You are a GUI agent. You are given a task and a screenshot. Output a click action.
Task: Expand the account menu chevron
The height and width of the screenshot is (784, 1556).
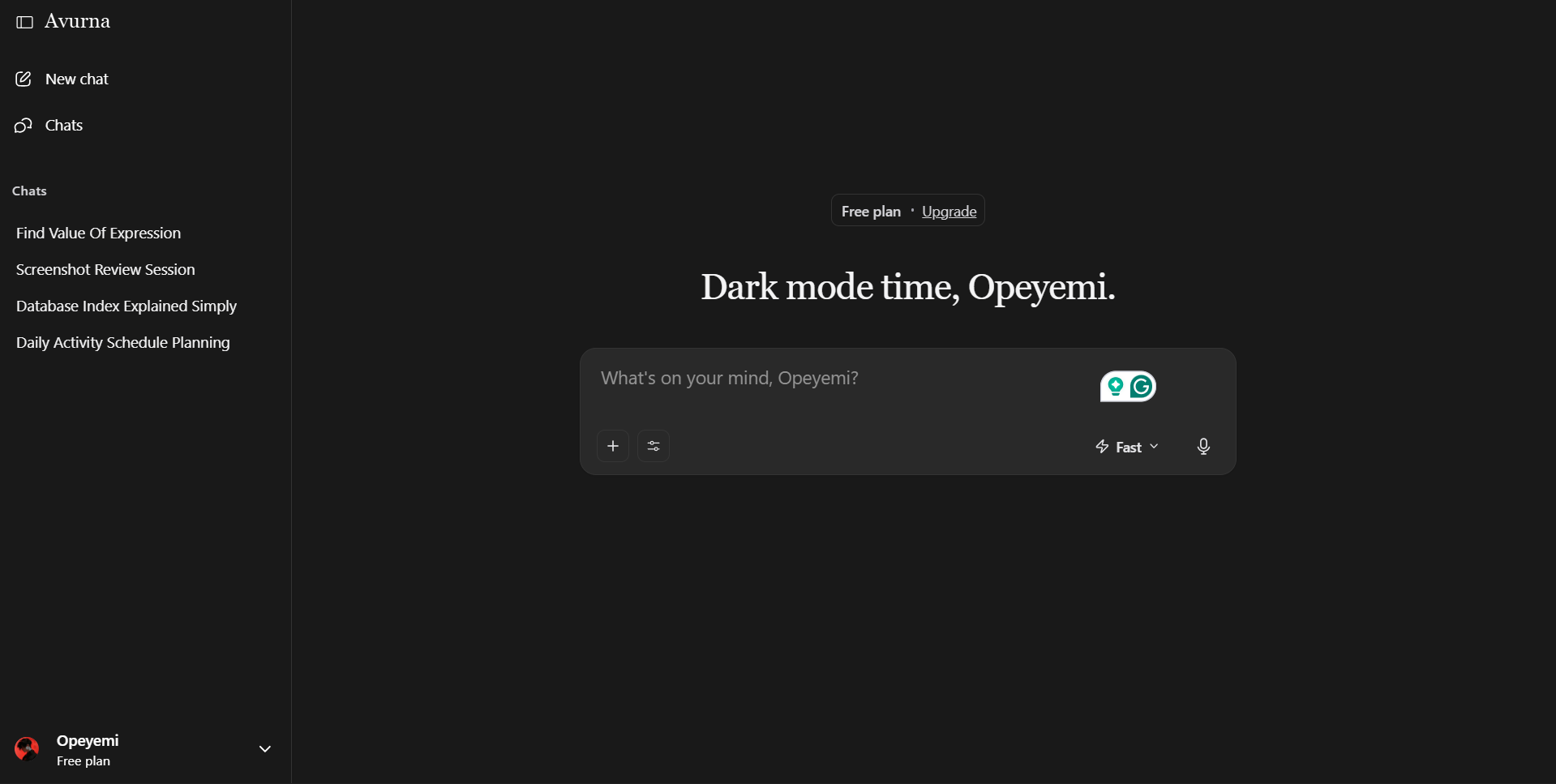coord(264,749)
